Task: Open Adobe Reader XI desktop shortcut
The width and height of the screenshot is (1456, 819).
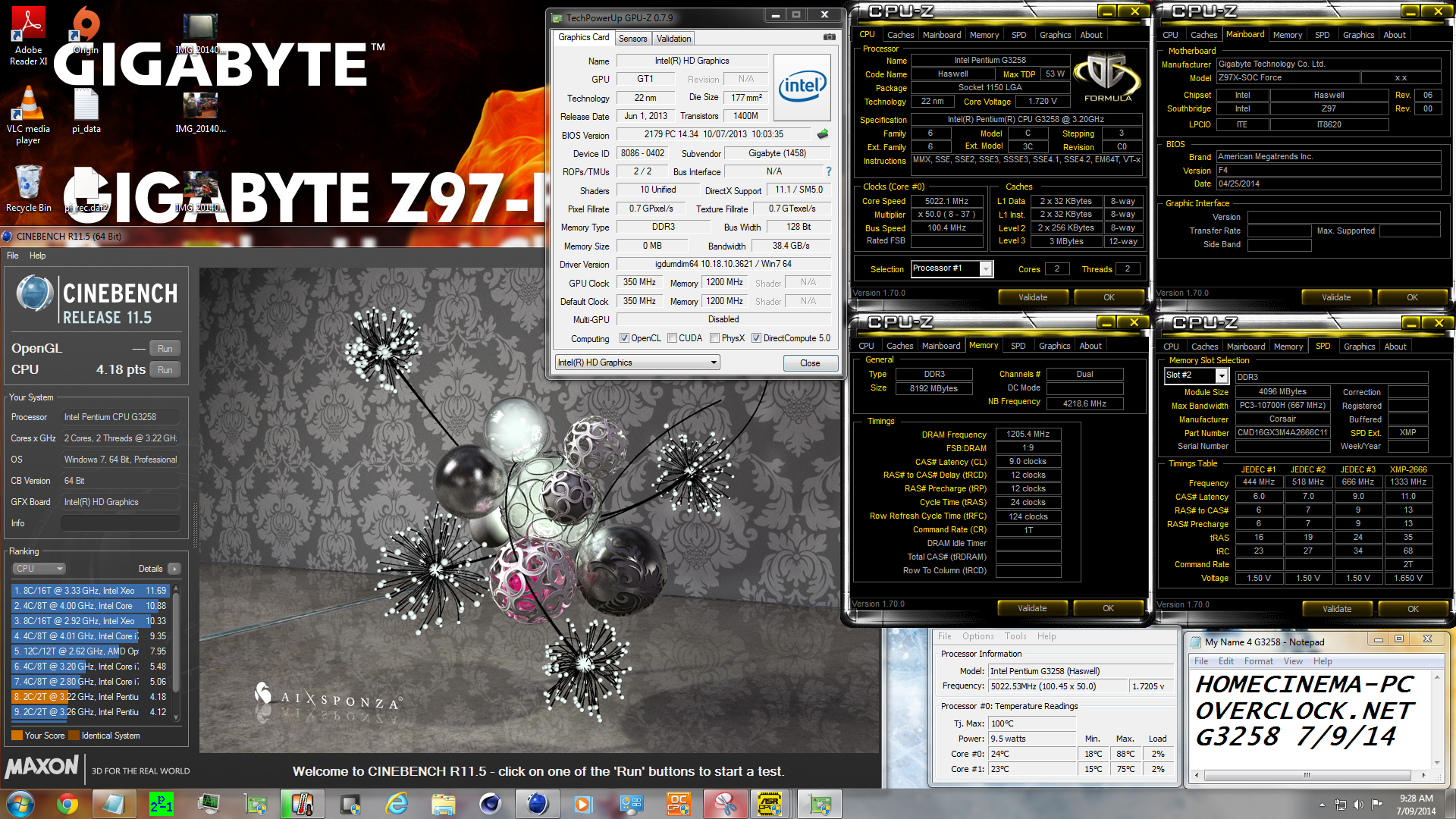Action: point(28,36)
